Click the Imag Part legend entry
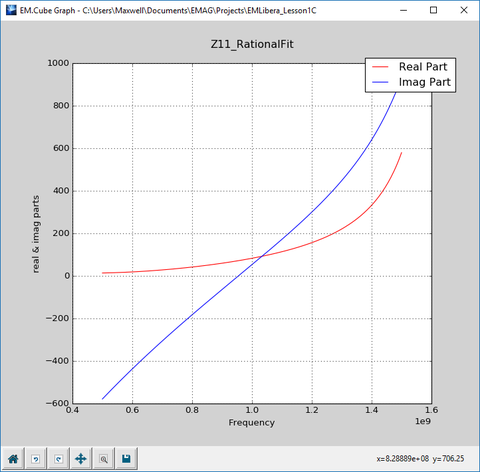 pyautogui.click(x=424, y=82)
